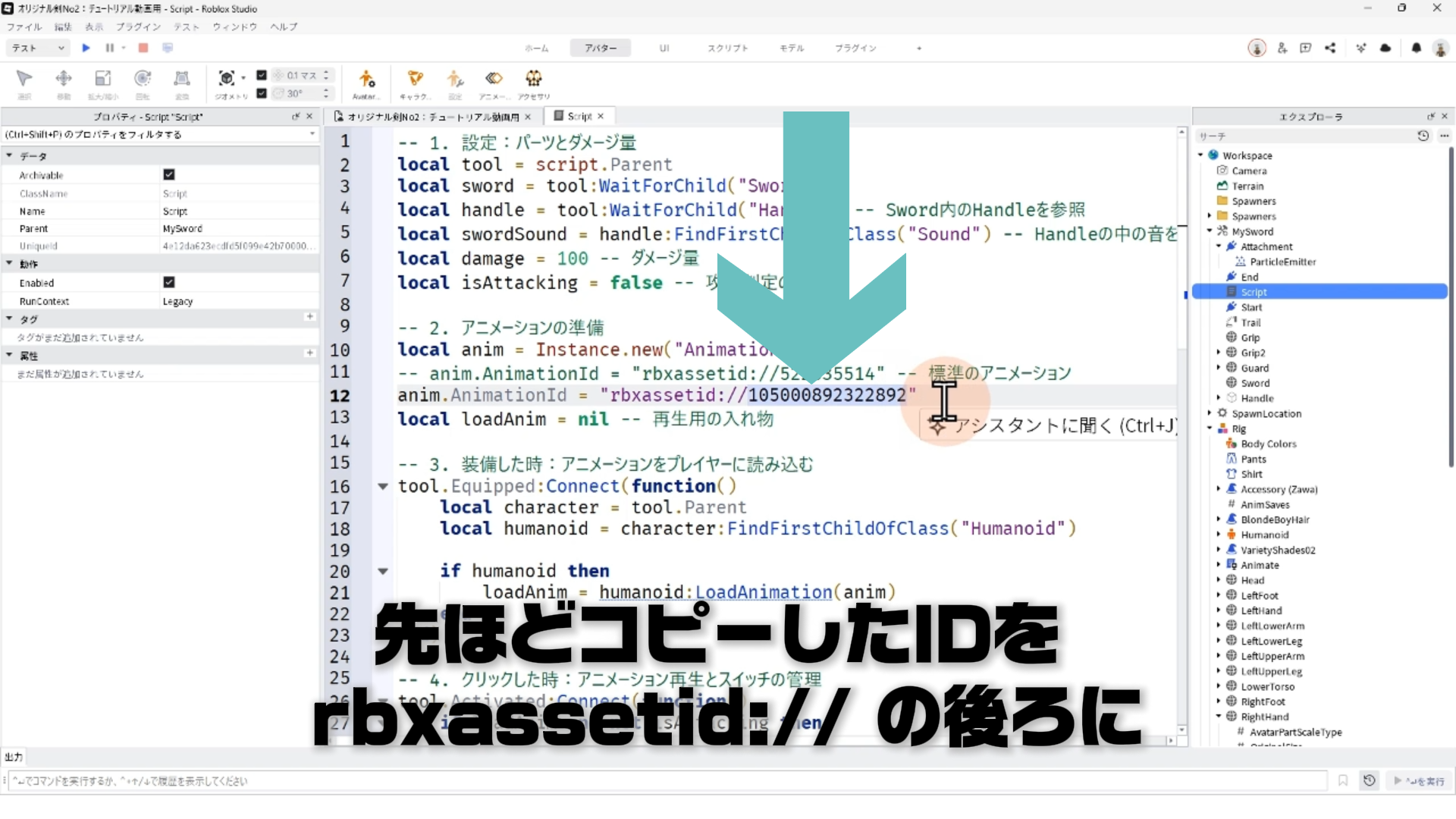Screen dimensions: 1456x819
Task: Select the Rotate tool icon
Action: pos(143,79)
